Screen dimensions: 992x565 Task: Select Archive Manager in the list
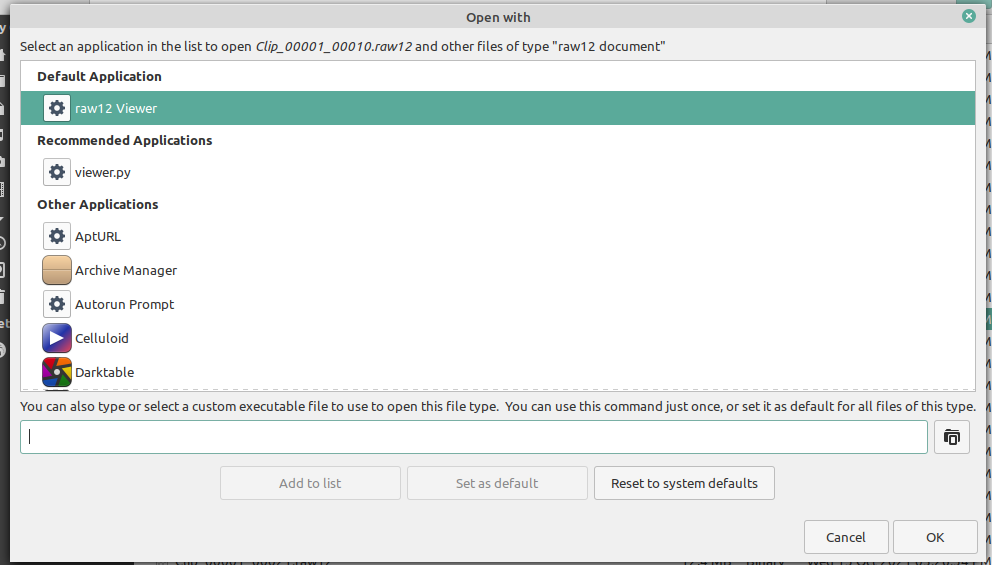(498, 270)
